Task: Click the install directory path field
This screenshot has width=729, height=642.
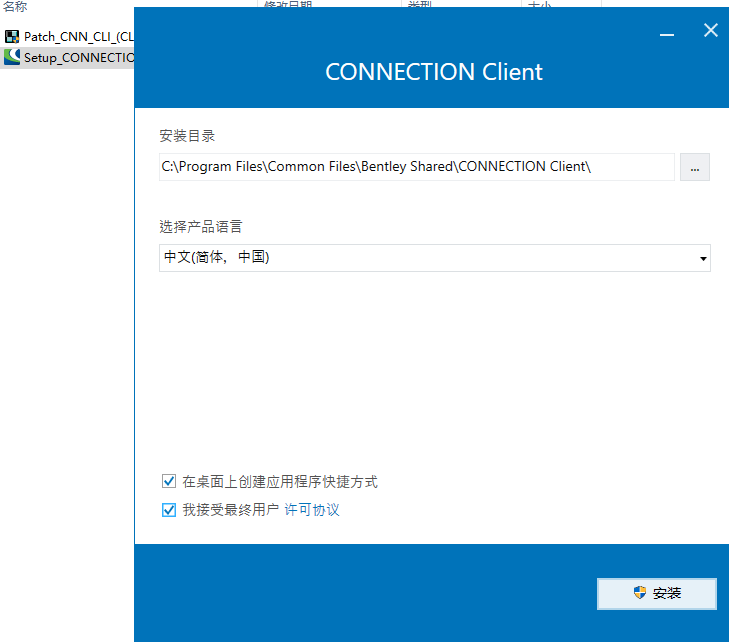Action: [x=416, y=167]
